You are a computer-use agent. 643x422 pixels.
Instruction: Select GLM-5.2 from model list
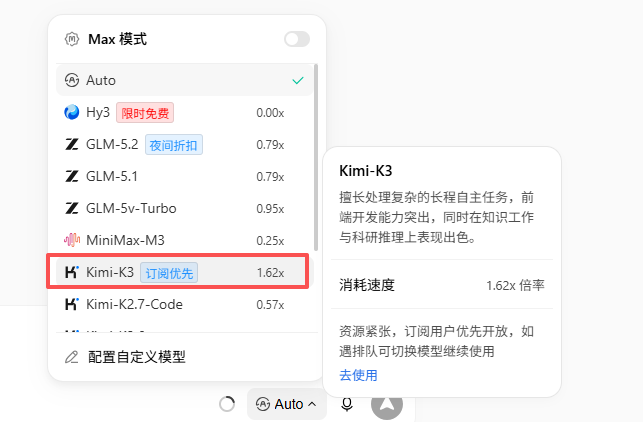tap(185, 144)
